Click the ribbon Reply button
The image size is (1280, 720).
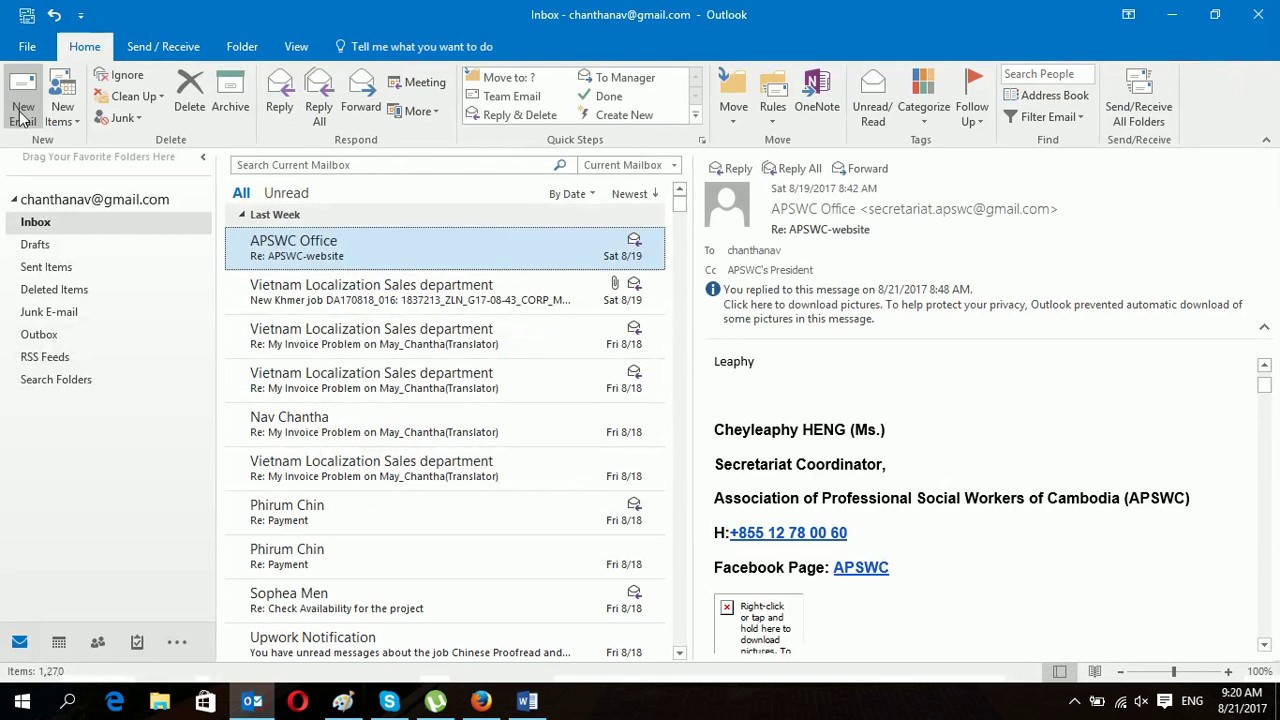[x=280, y=92]
